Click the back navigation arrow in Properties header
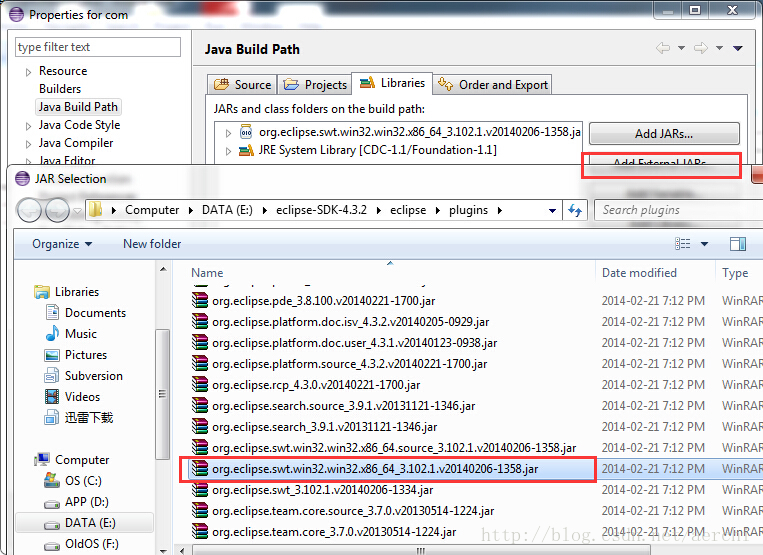Viewport: 763px width, 555px height. coord(663,48)
